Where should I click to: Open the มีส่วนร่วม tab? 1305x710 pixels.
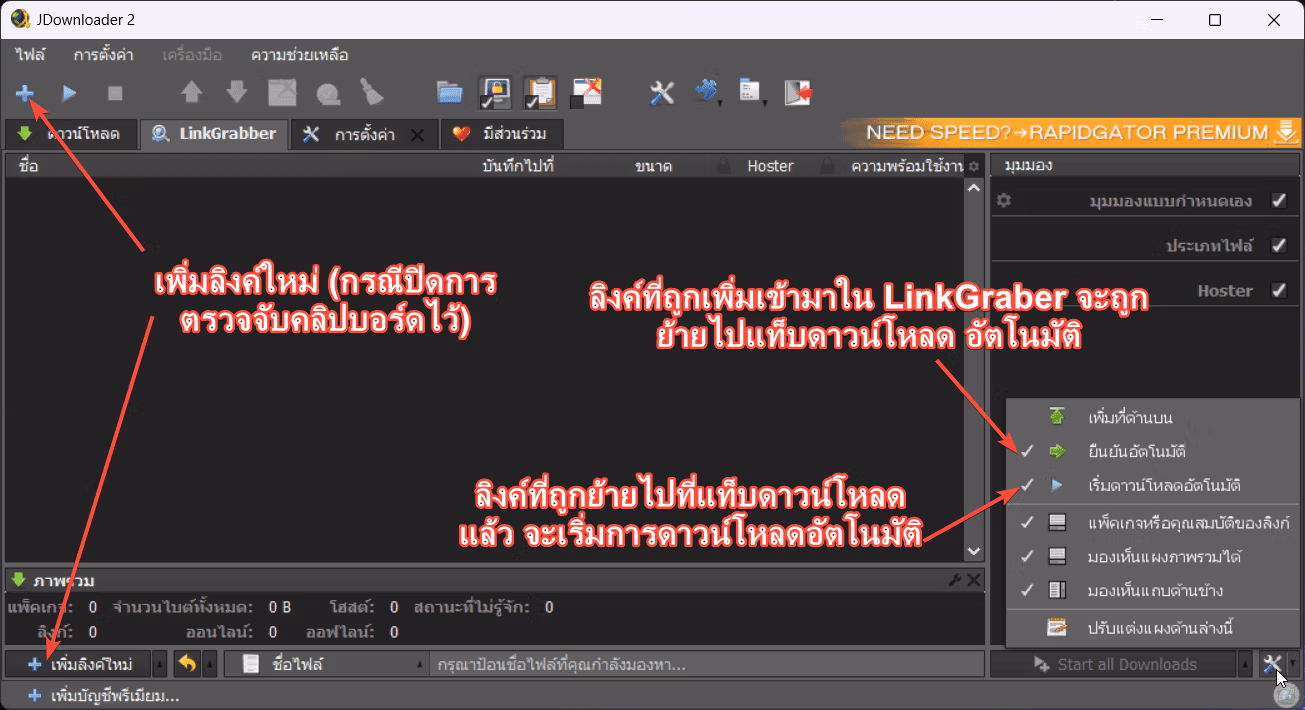click(x=503, y=134)
